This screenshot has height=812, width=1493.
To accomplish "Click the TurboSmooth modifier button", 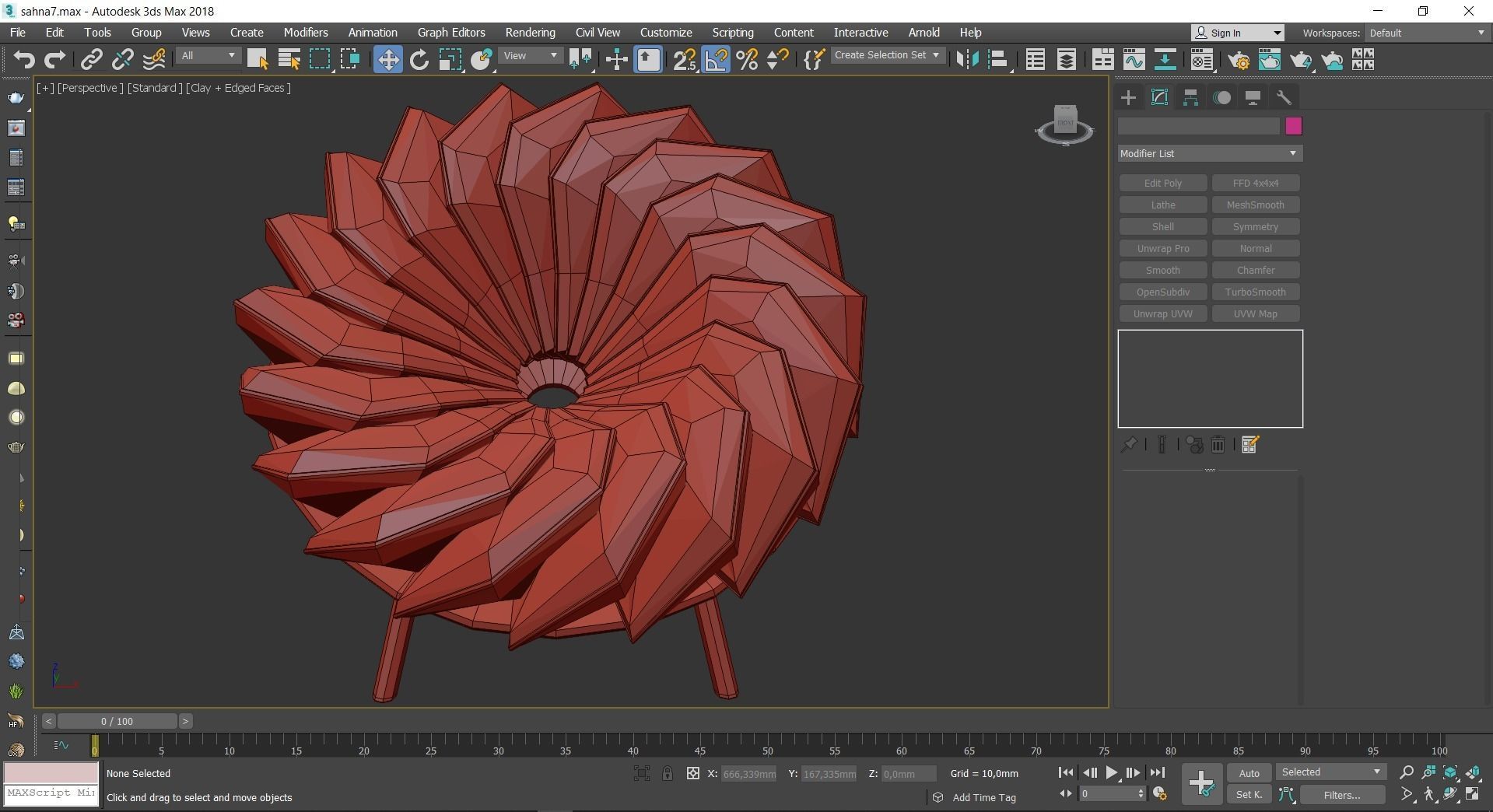I will point(1256,292).
